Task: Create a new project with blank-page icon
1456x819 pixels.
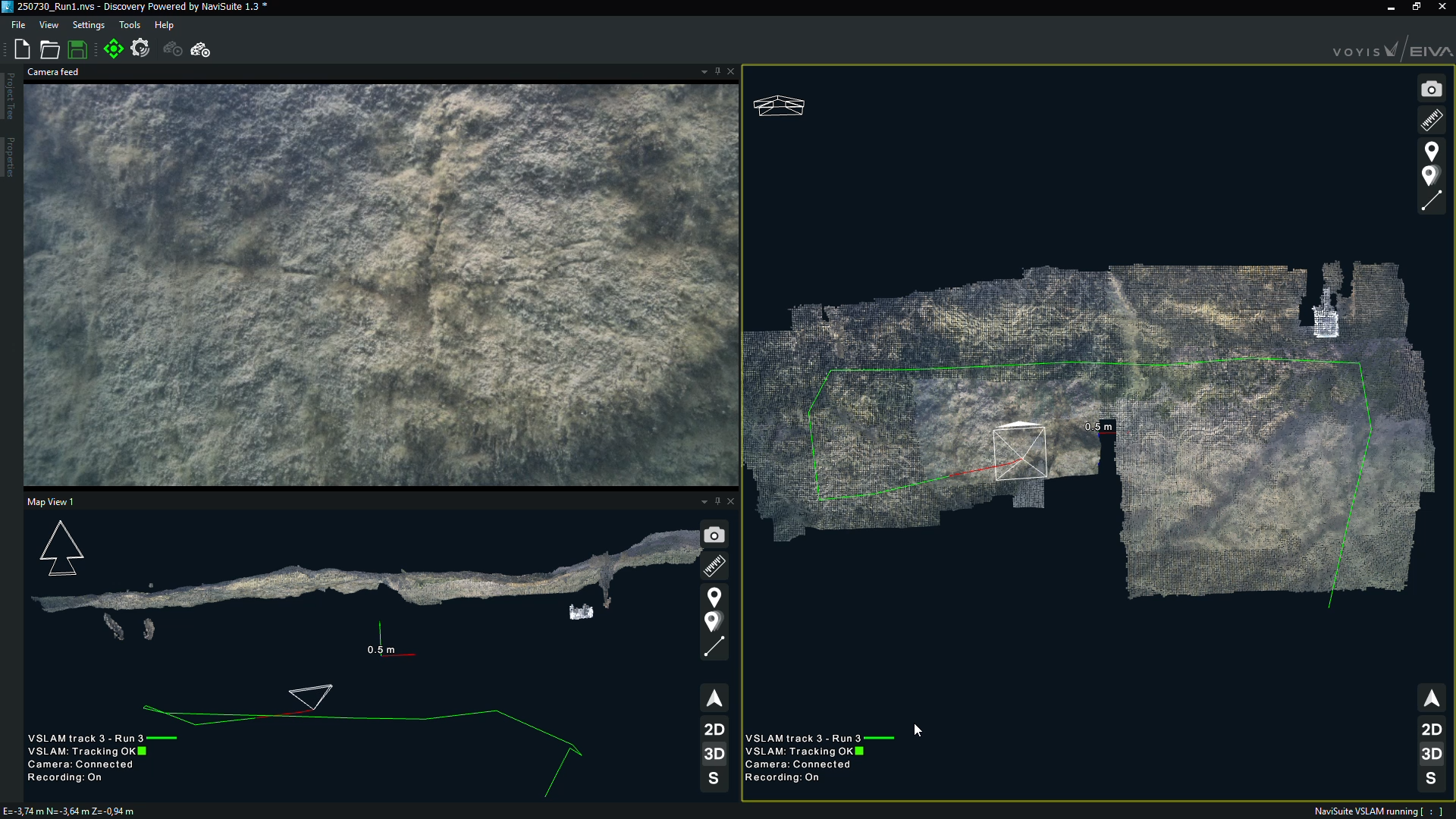Action: (22, 50)
